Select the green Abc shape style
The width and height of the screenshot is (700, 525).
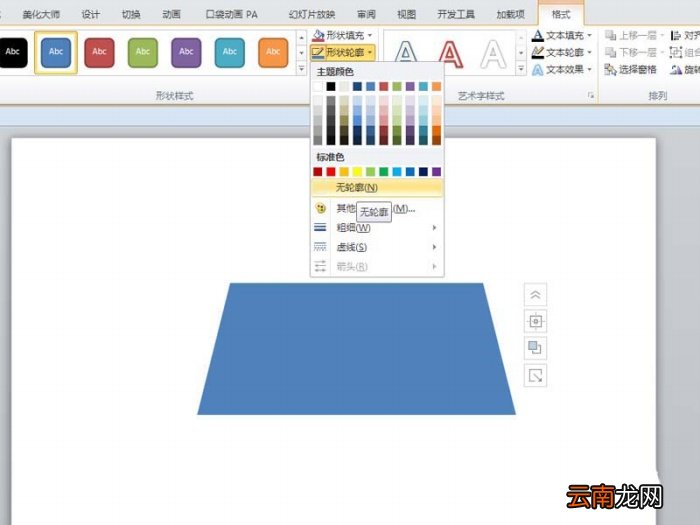point(142,52)
